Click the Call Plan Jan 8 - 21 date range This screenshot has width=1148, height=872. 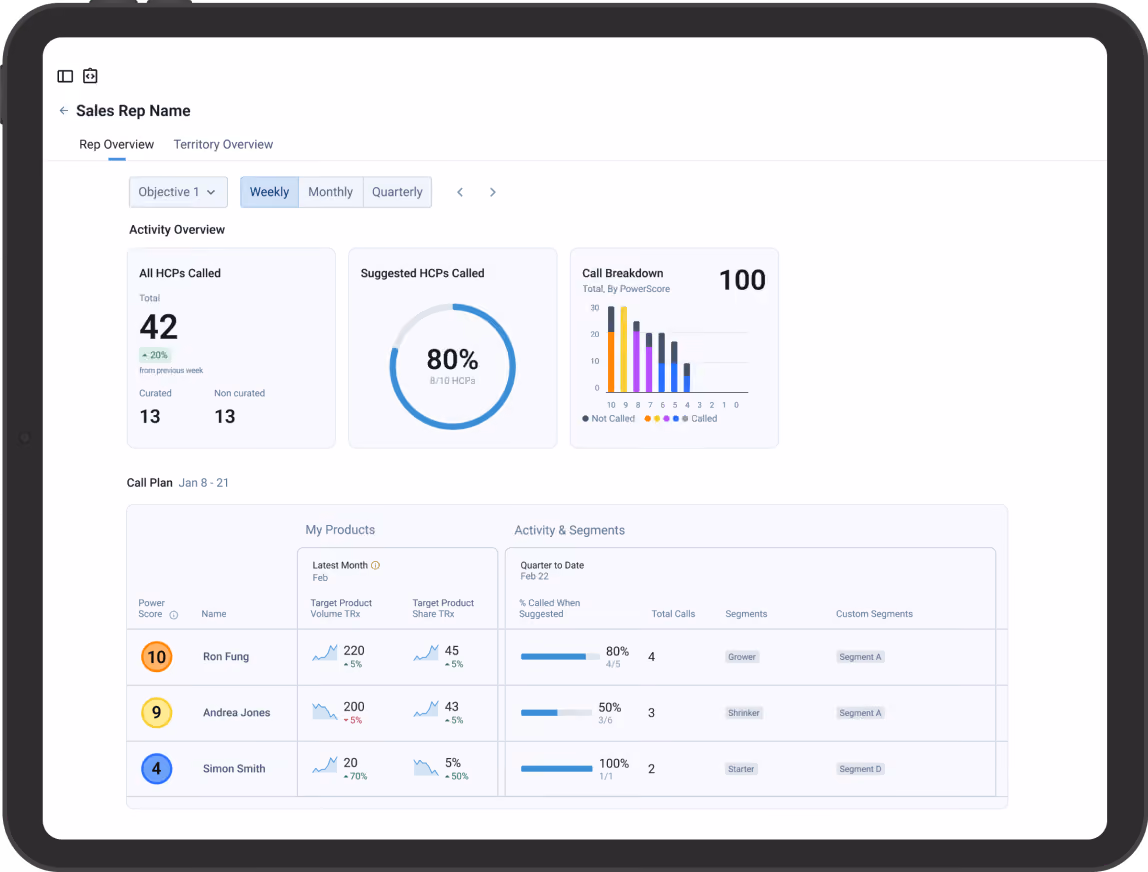204,482
